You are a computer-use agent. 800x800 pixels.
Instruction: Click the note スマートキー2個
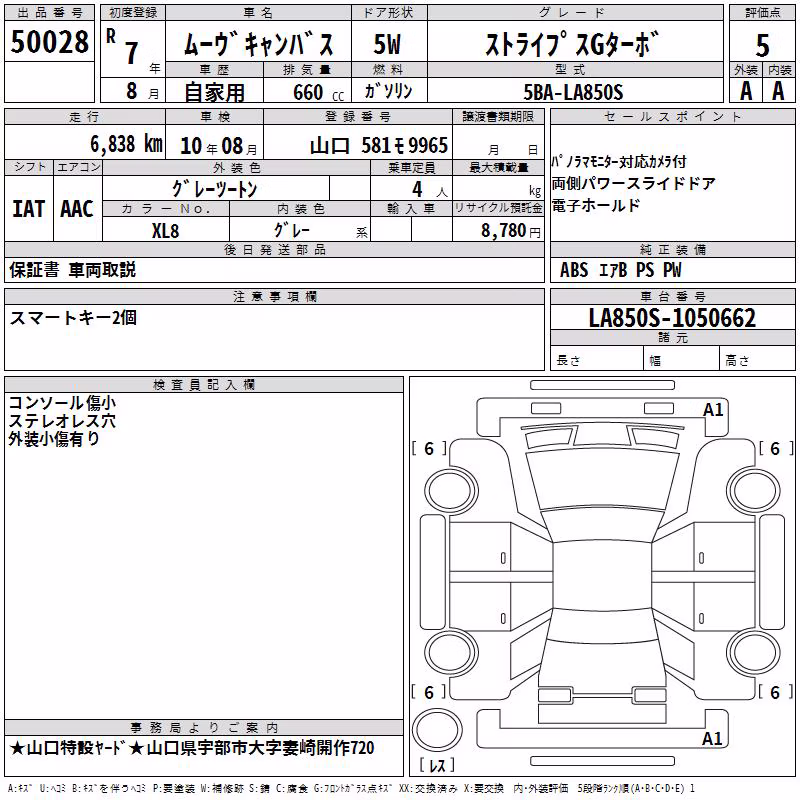(73, 318)
